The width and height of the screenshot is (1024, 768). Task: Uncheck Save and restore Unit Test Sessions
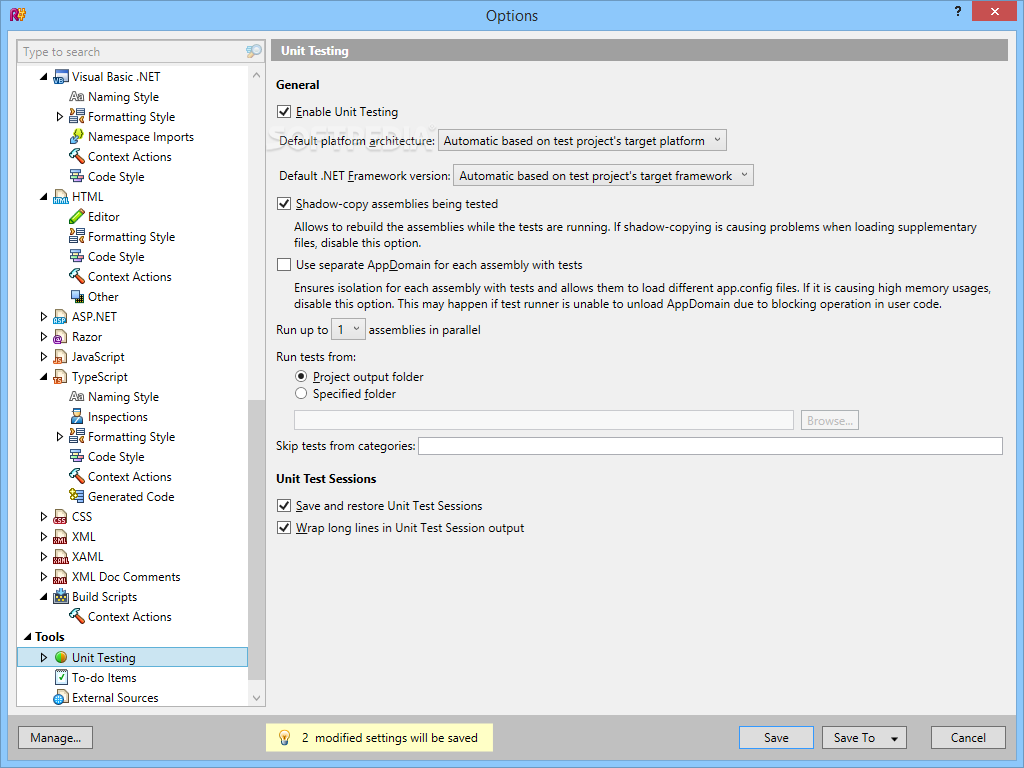(x=284, y=505)
